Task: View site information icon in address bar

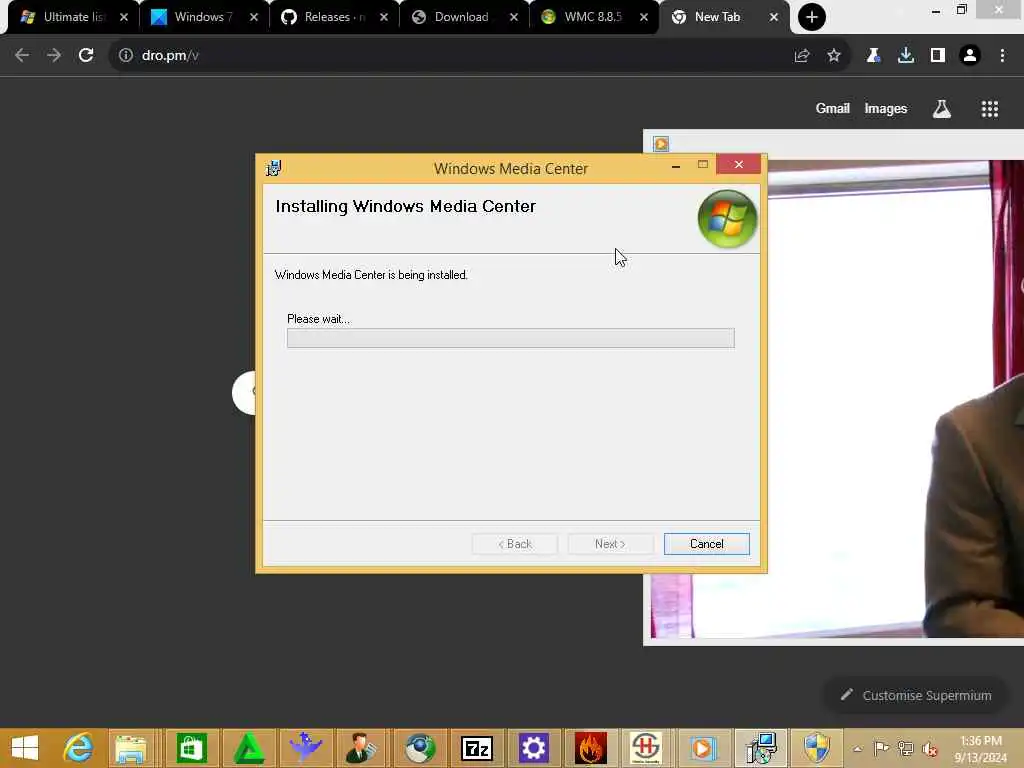Action: (125, 56)
